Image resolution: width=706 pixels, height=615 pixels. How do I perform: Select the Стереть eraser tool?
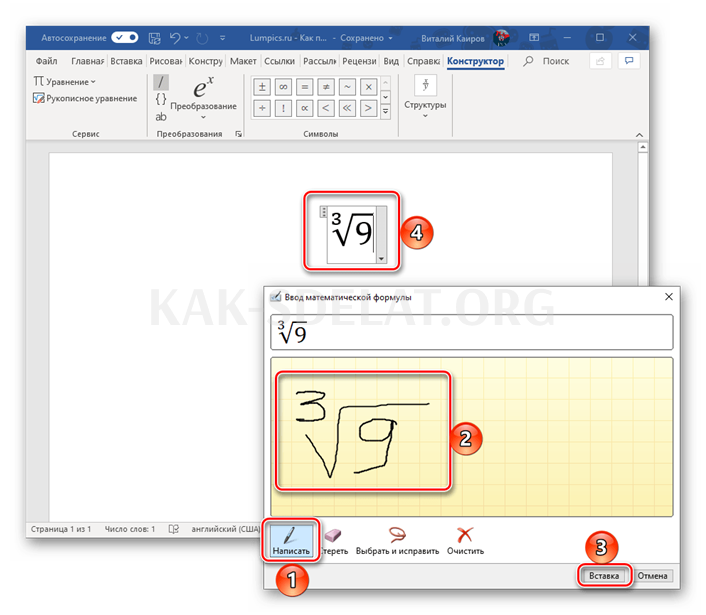pos(334,541)
